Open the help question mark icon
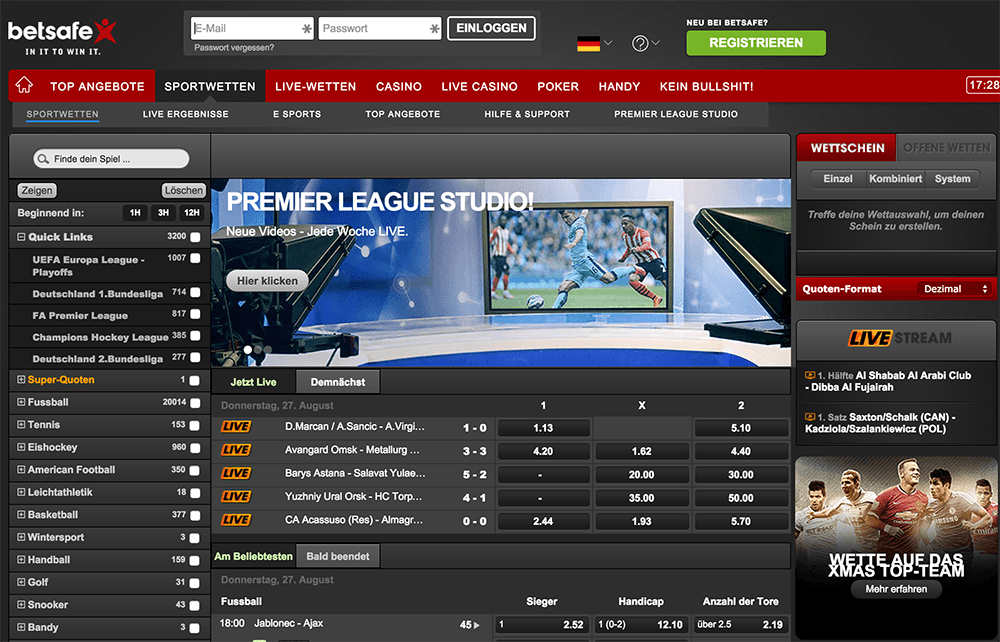Screen dimensions: 1000x642 (640, 43)
